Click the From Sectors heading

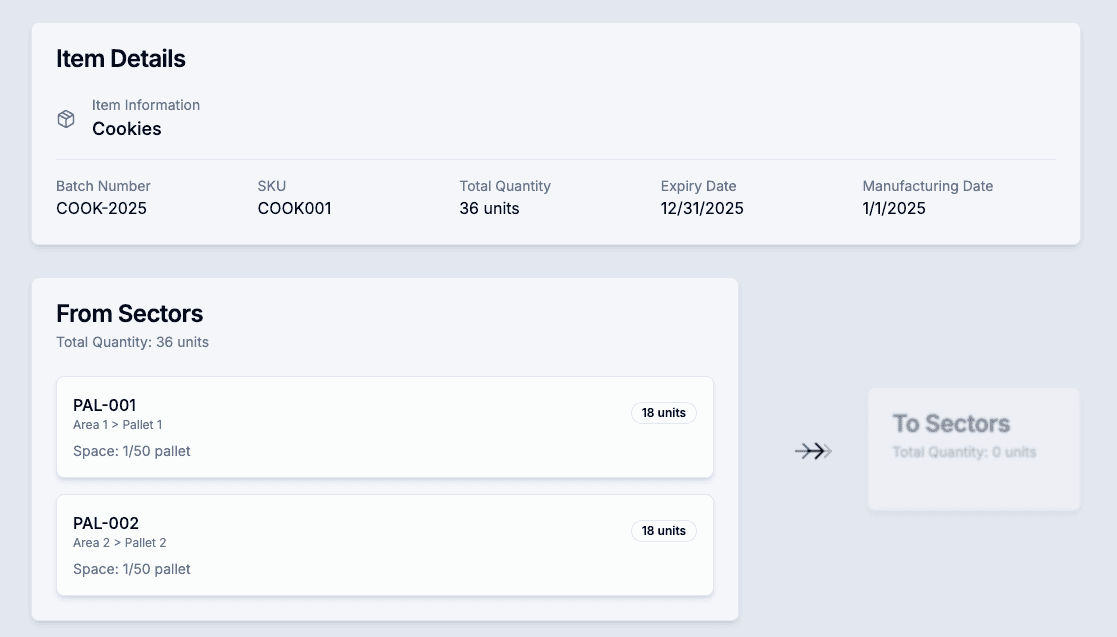point(129,314)
